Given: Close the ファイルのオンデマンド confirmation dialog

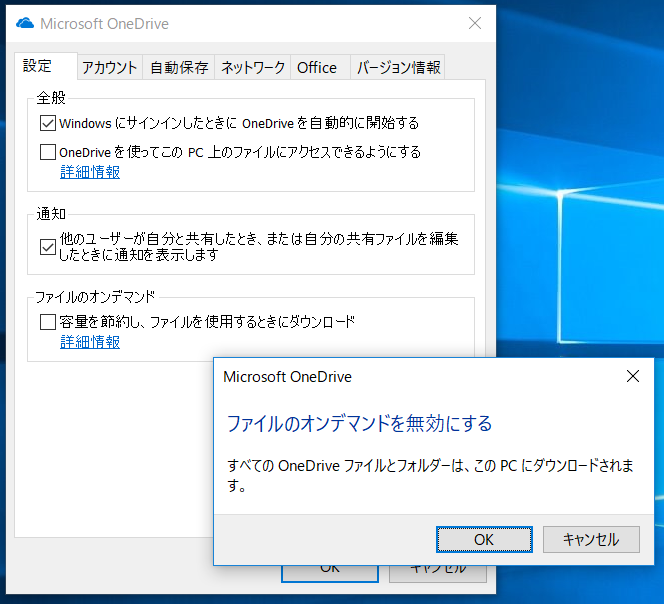Looking at the screenshot, I should point(633,376).
